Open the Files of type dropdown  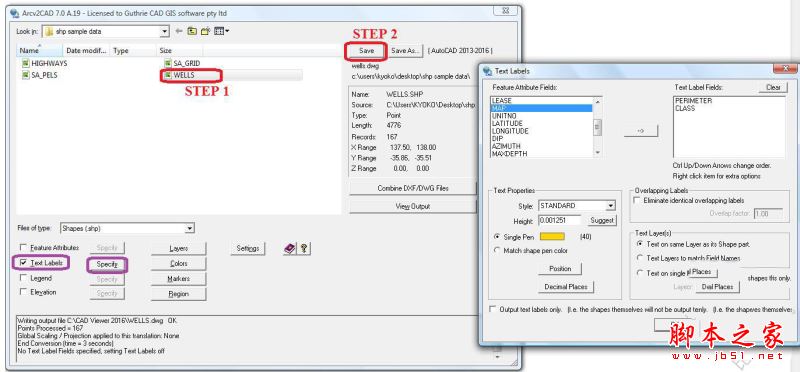(190, 228)
